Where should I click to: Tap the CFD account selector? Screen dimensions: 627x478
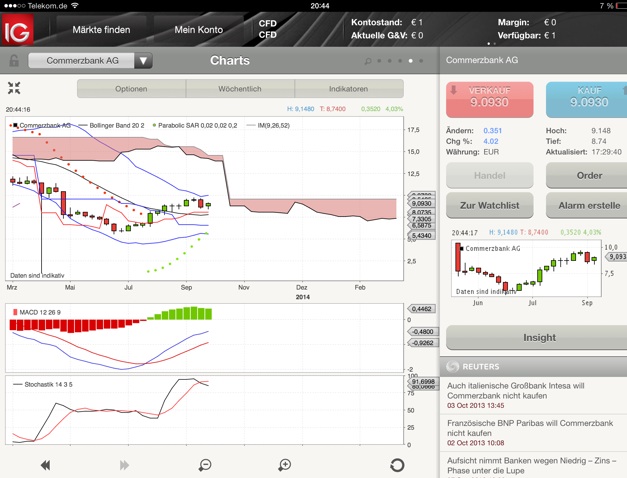point(268,29)
